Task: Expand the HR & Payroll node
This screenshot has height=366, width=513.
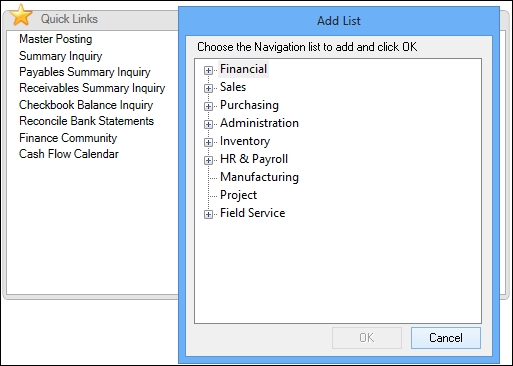Action: coord(208,160)
